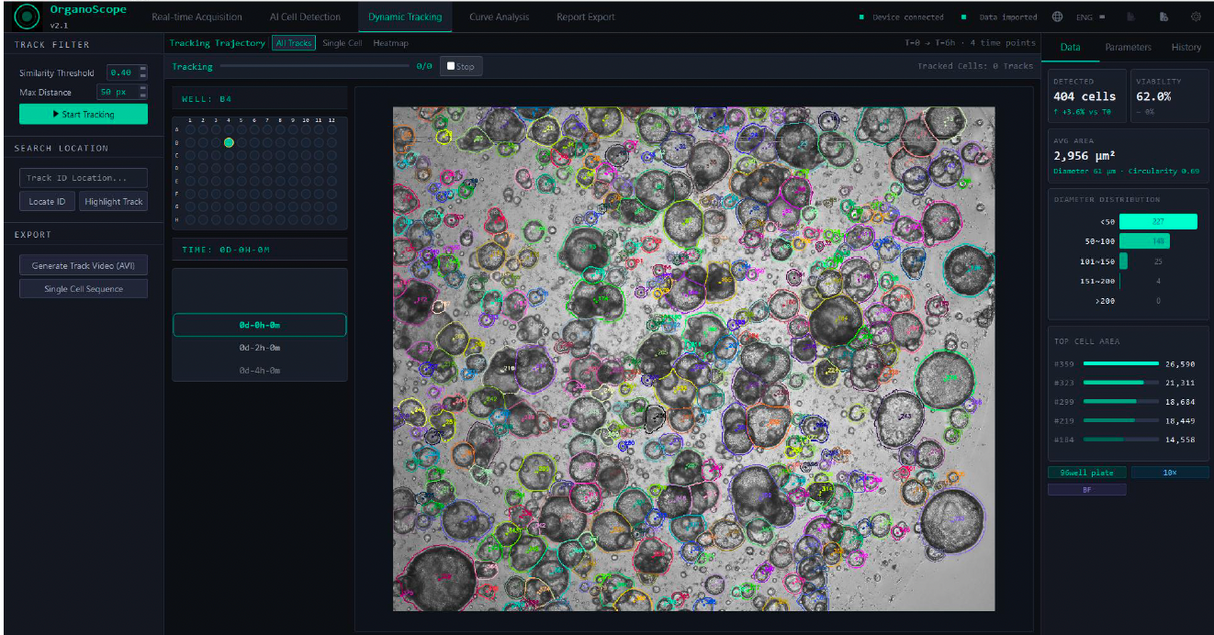Image resolution: width=1214 pixels, height=635 pixels.
Task: Click the Highlight Track button
Action: click(x=114, y=201)
